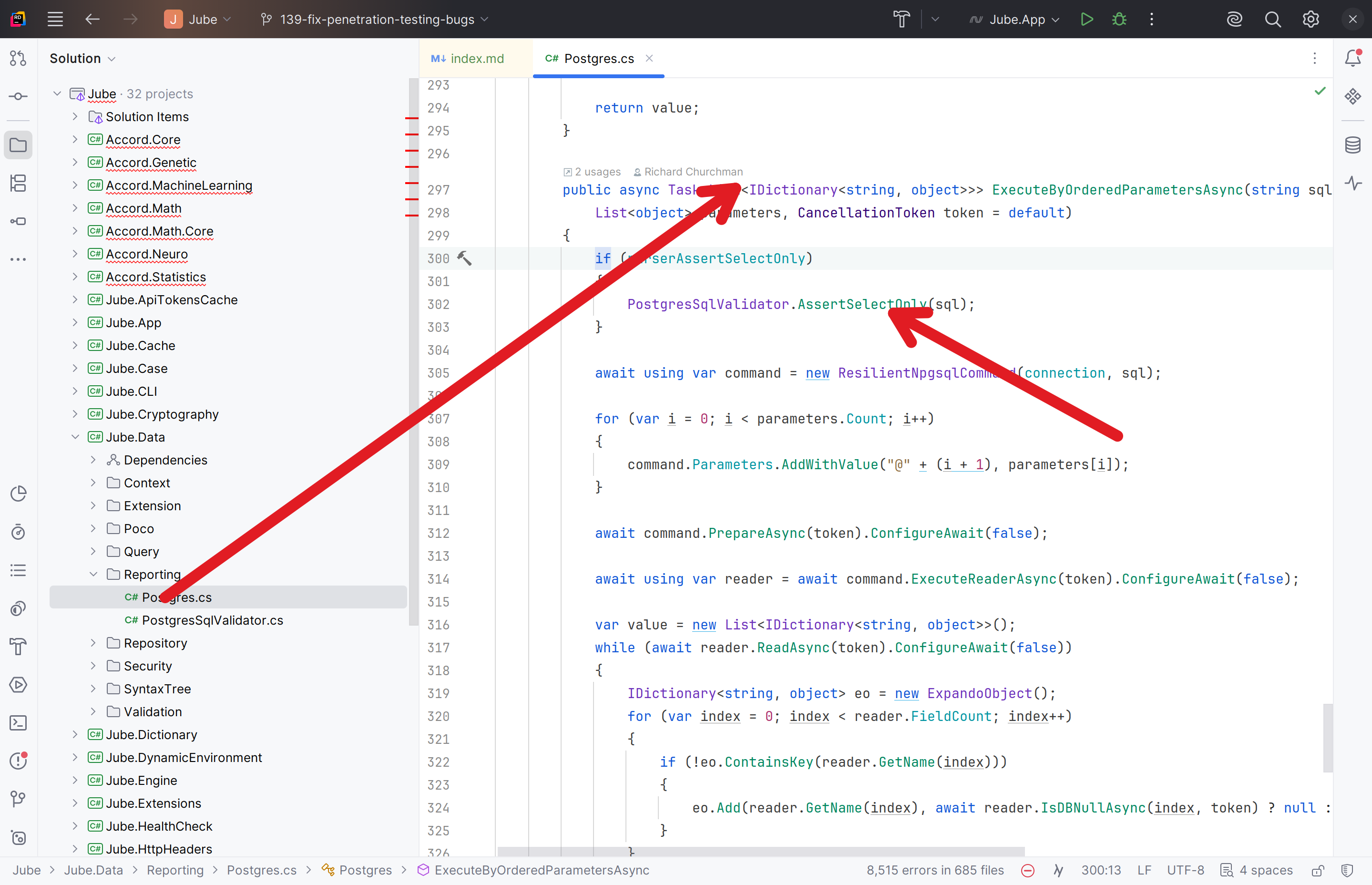Open the Structure tool window
1372x885 pixels.
(19, 183)
